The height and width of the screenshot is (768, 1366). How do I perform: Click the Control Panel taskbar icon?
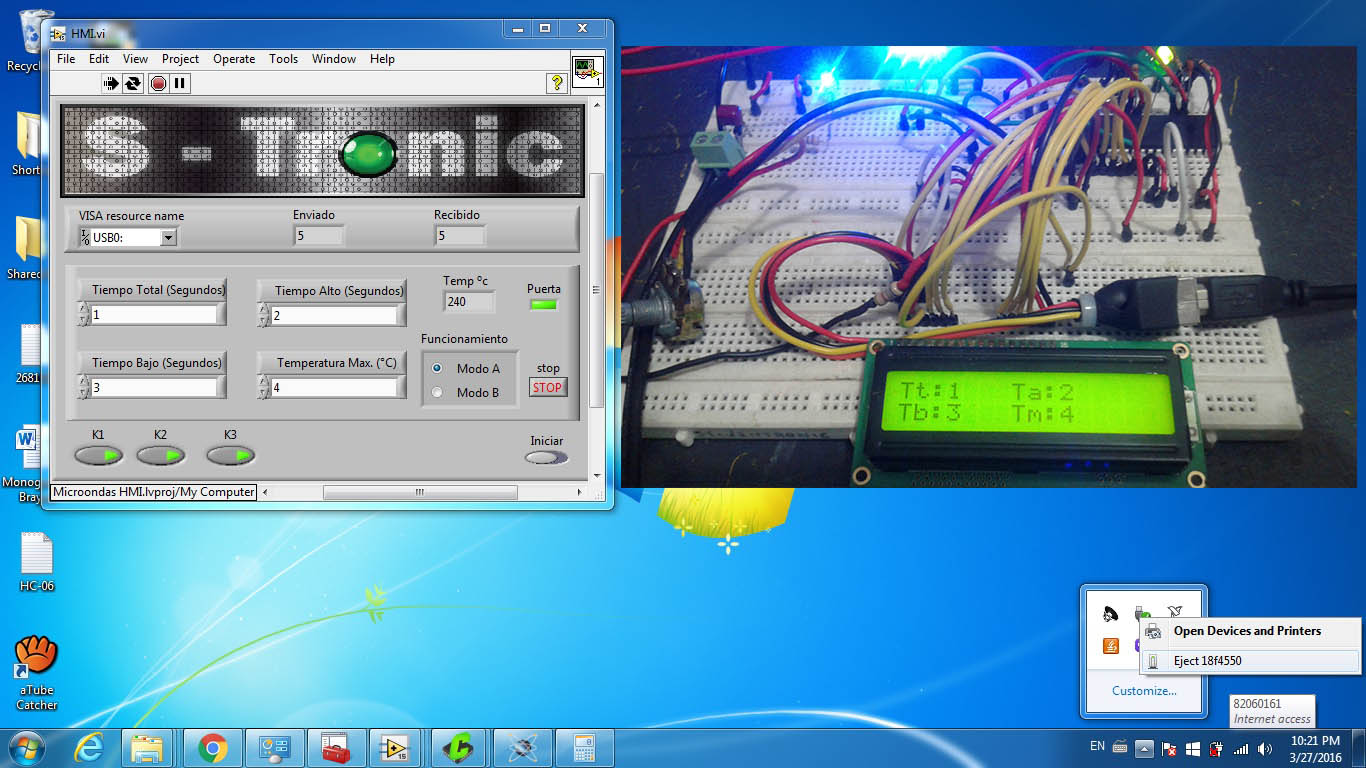[273, 748]
